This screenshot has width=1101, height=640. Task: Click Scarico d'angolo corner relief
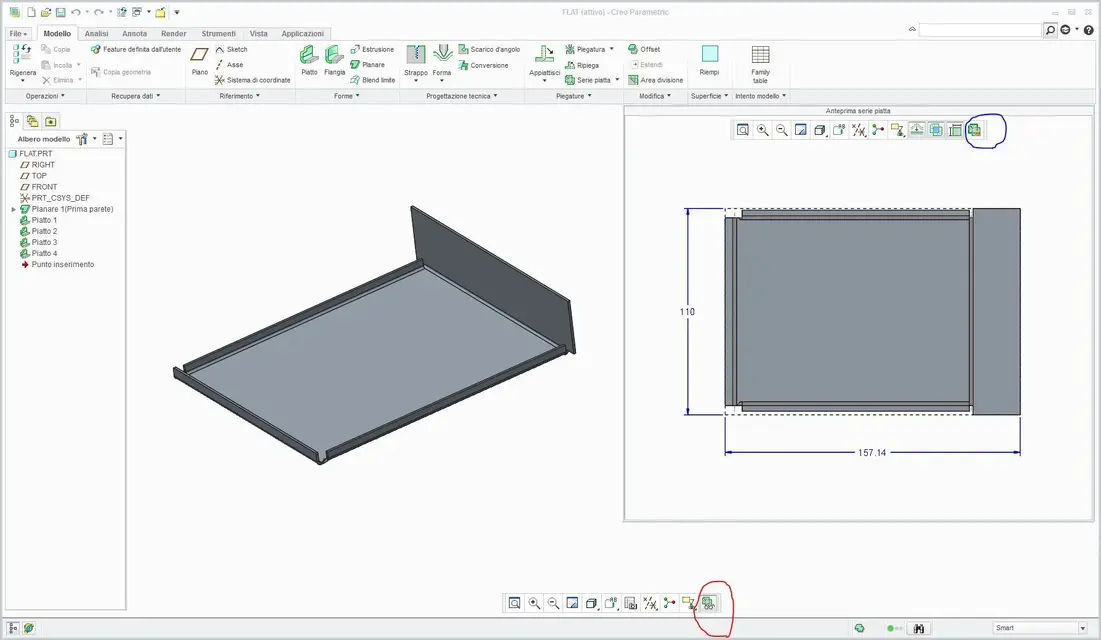click(x=489, y=49)
